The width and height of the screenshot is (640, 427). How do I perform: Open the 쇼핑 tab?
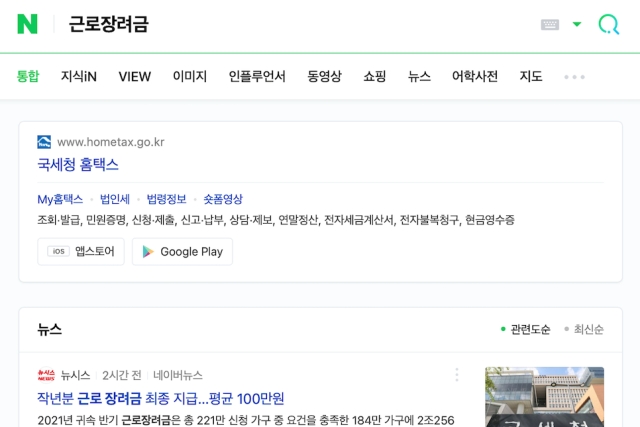coord(374,76)
